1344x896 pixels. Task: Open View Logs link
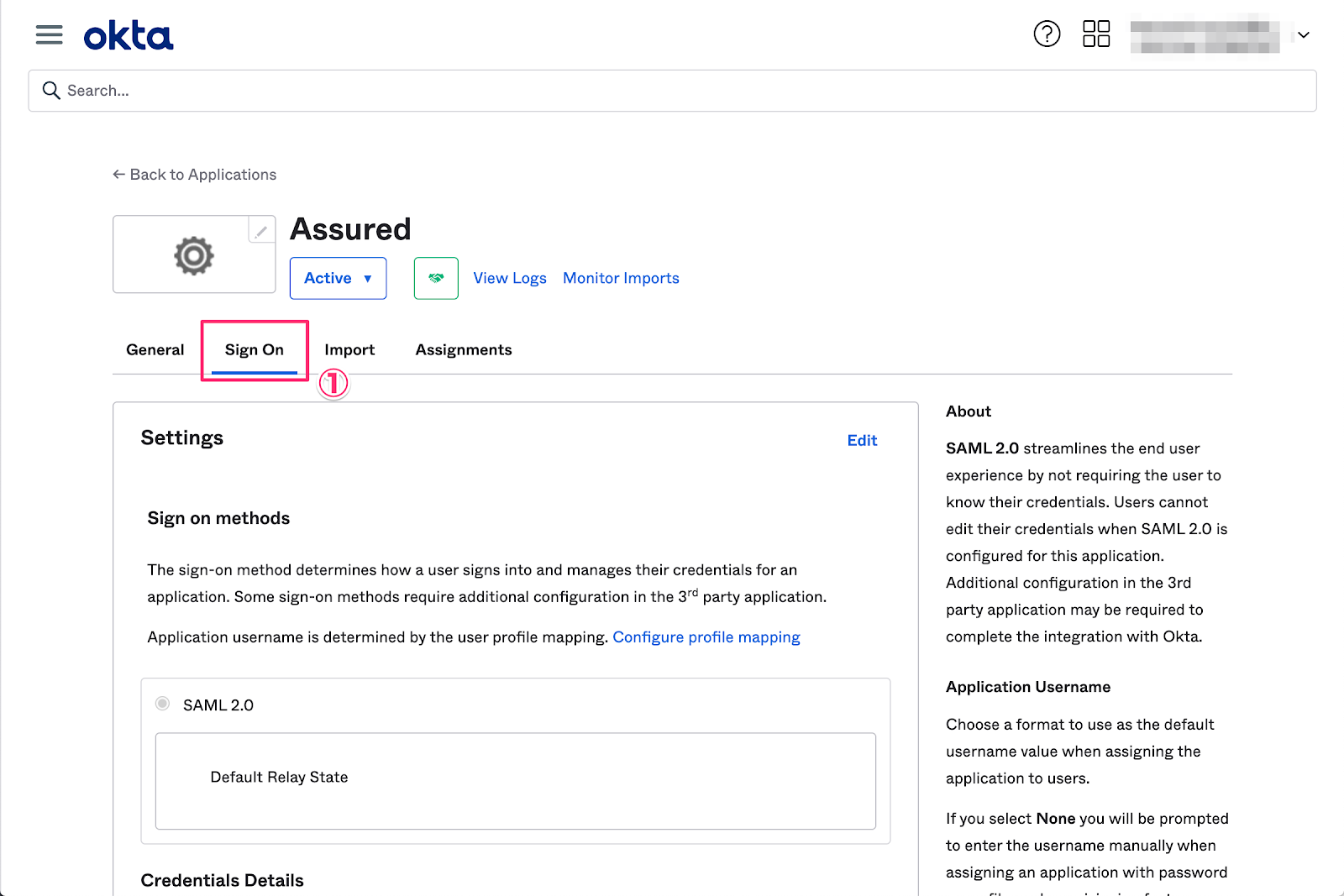coord(510,278)
